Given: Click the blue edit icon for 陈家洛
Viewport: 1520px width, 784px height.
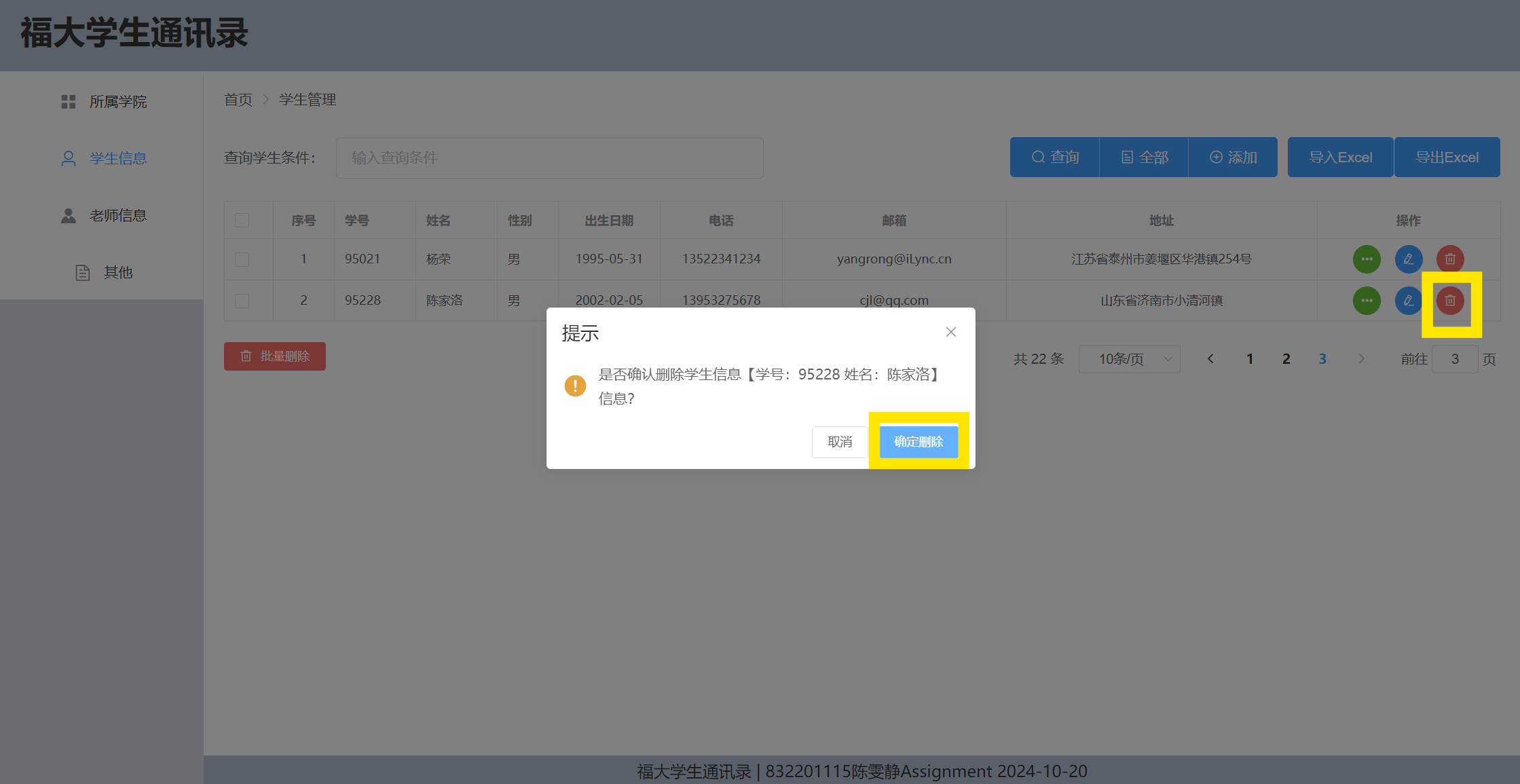Looking at the screenshot, I should coord(1408,301).
